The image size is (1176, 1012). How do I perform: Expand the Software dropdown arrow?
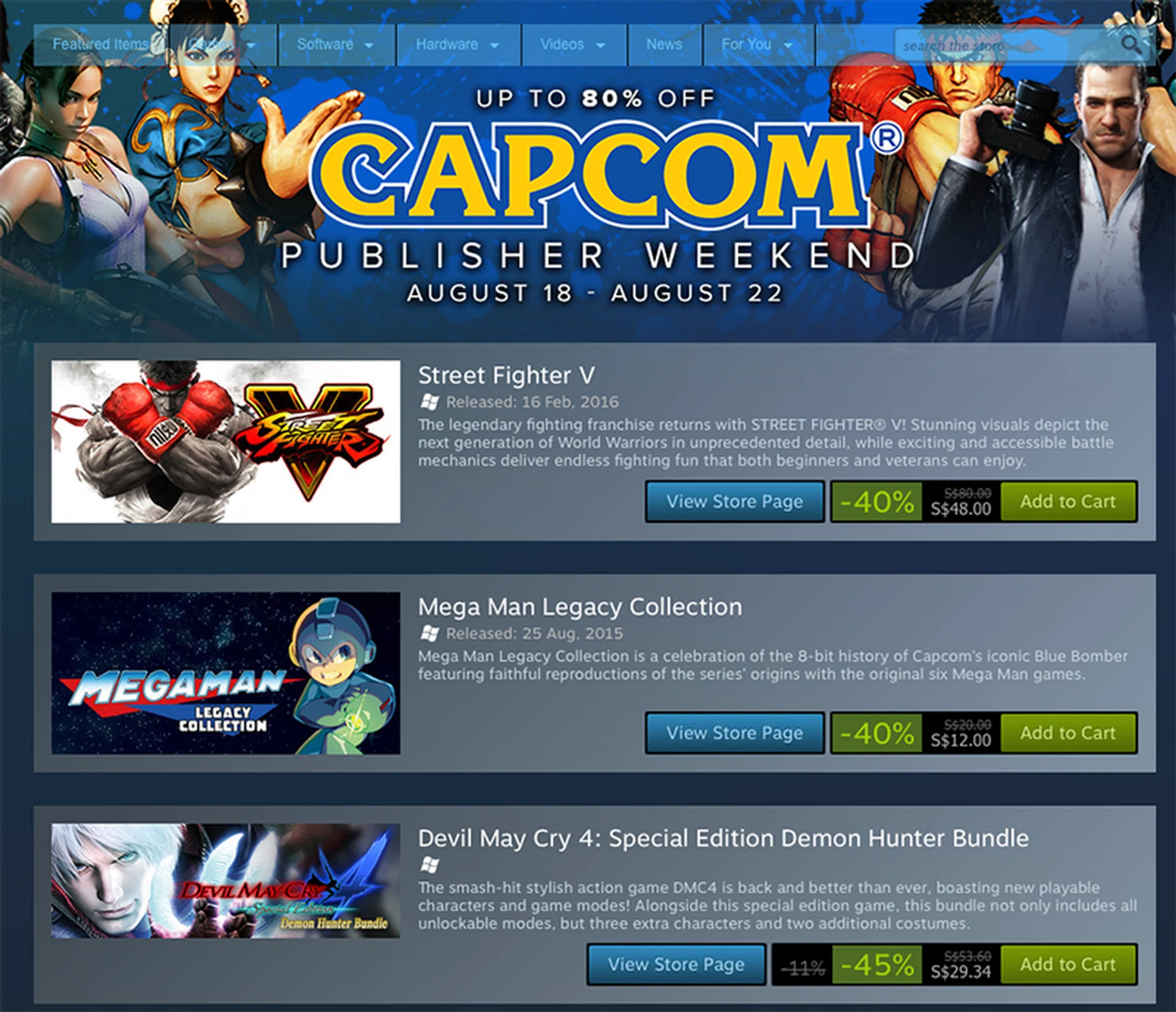coord(369,45)
